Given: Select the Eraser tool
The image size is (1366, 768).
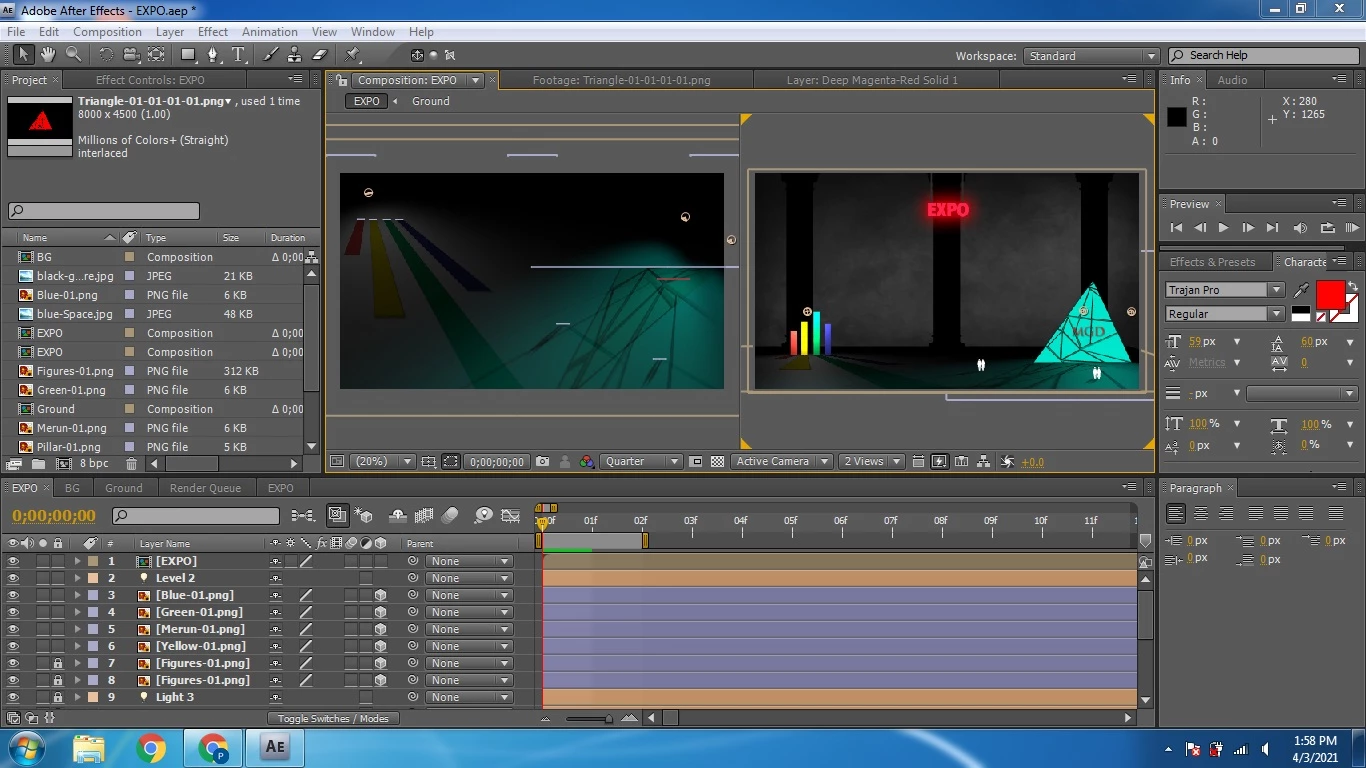Looking at the screenshot, I should (x=320, y=55).
